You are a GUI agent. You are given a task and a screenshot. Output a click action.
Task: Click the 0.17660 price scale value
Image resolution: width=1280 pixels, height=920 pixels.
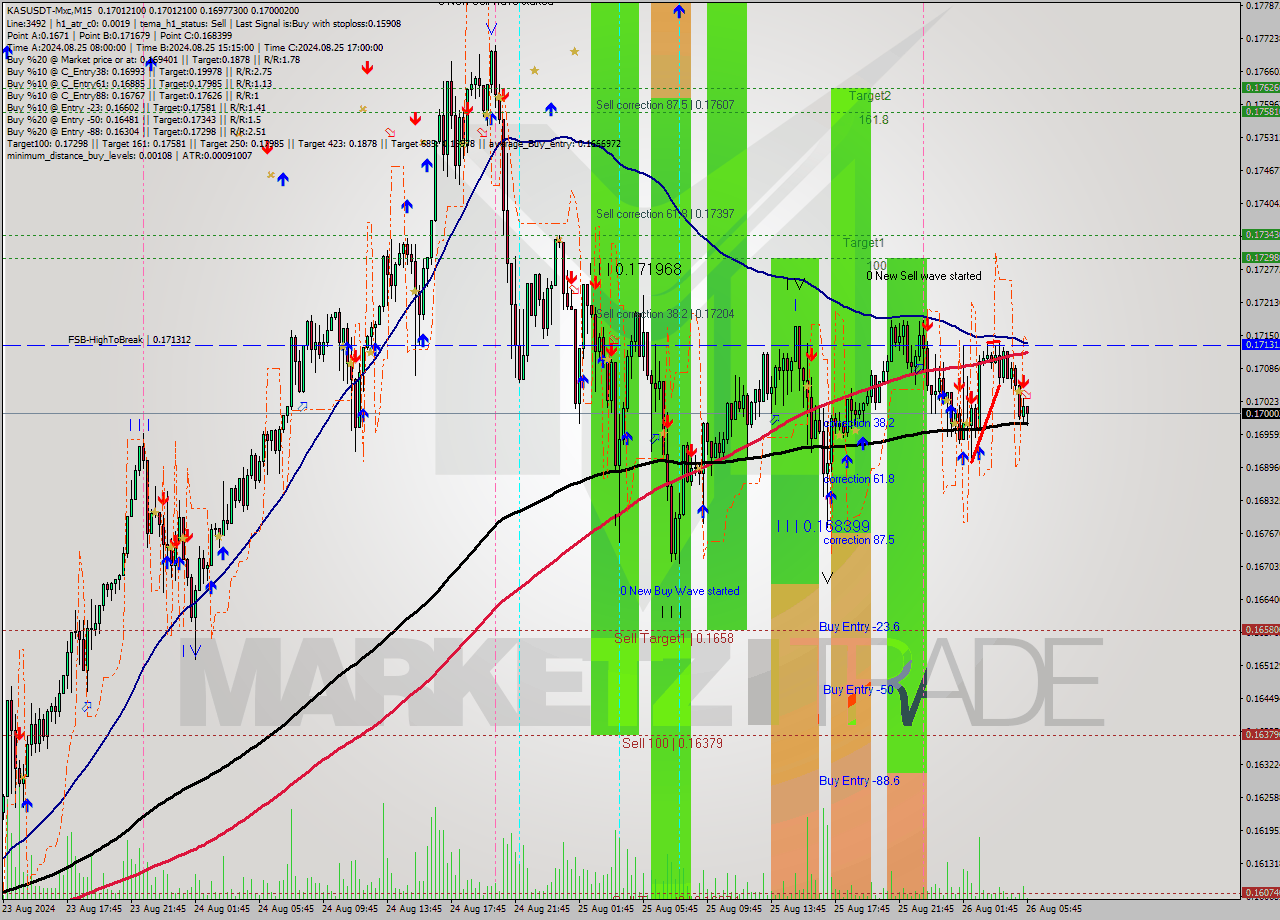[x=1262, y=71]
